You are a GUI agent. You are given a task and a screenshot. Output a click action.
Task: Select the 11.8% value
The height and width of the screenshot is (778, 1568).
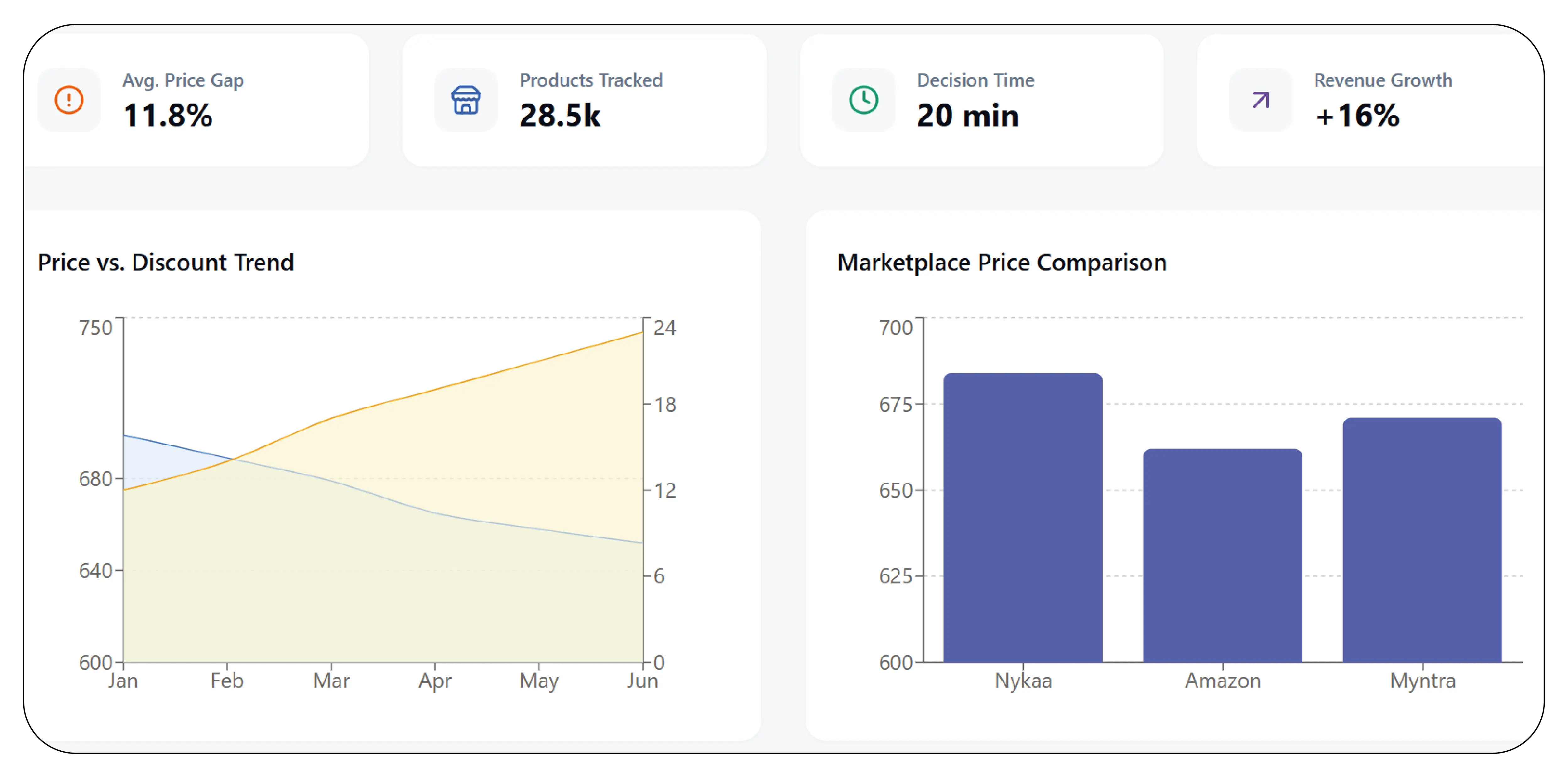pyautogui.click(x=168, y=115)
